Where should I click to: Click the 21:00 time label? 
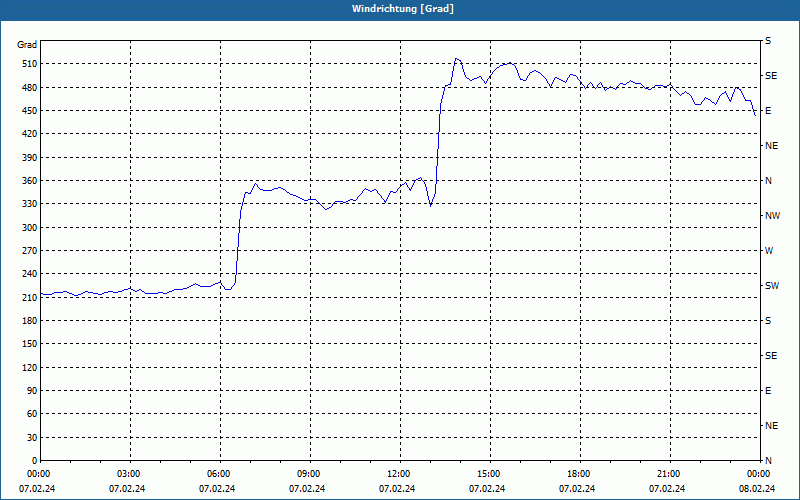pos(670,474)
